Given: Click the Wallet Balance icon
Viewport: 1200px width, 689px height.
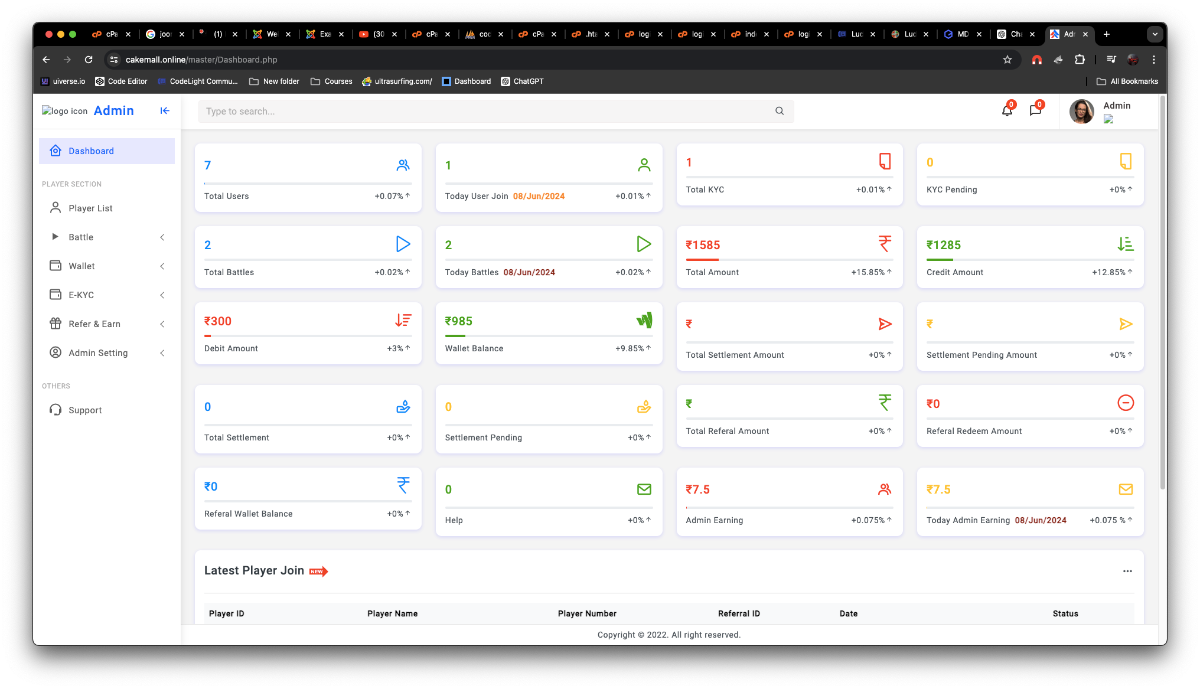Looking at the screenshot, I should (644, 321).
